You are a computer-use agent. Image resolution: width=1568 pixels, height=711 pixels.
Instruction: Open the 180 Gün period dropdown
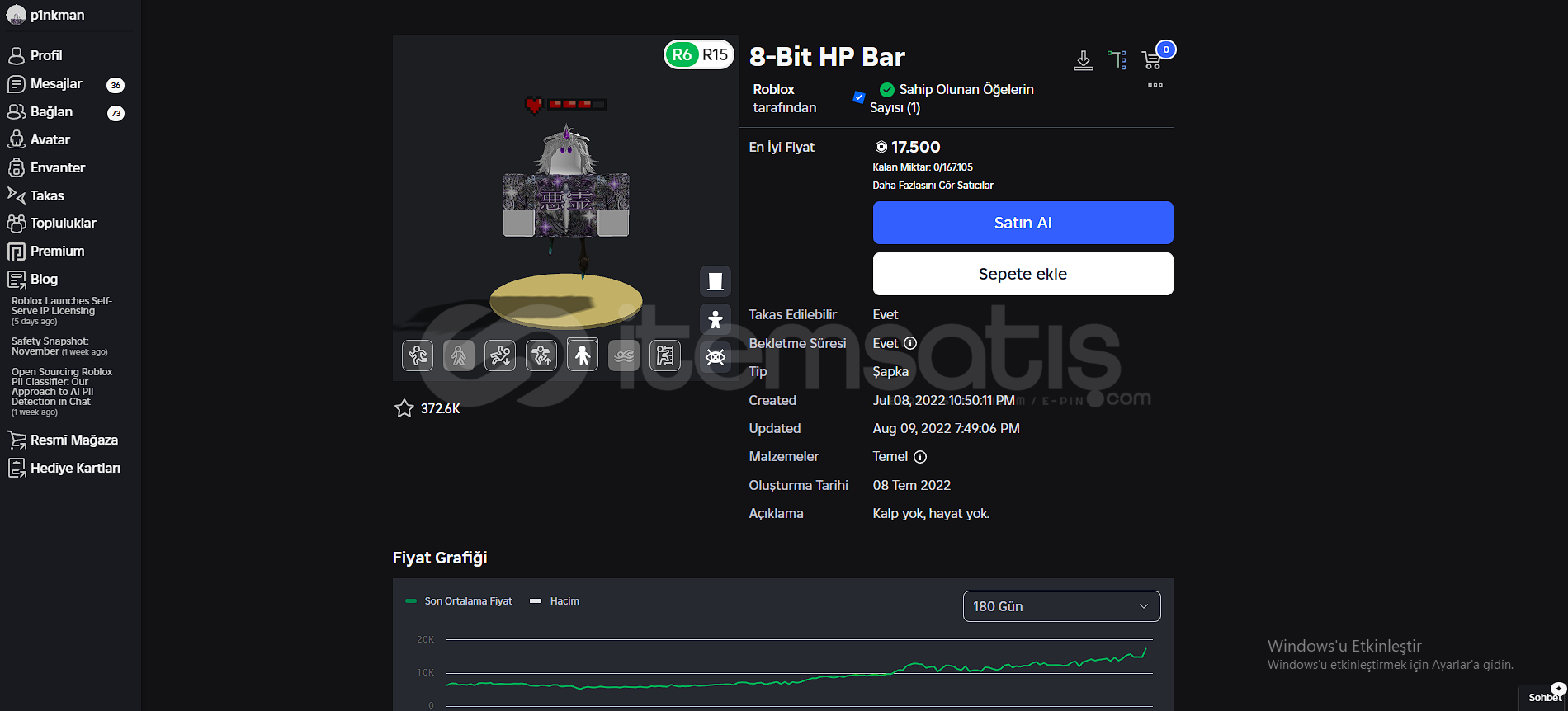click(x=1061, y=606)
